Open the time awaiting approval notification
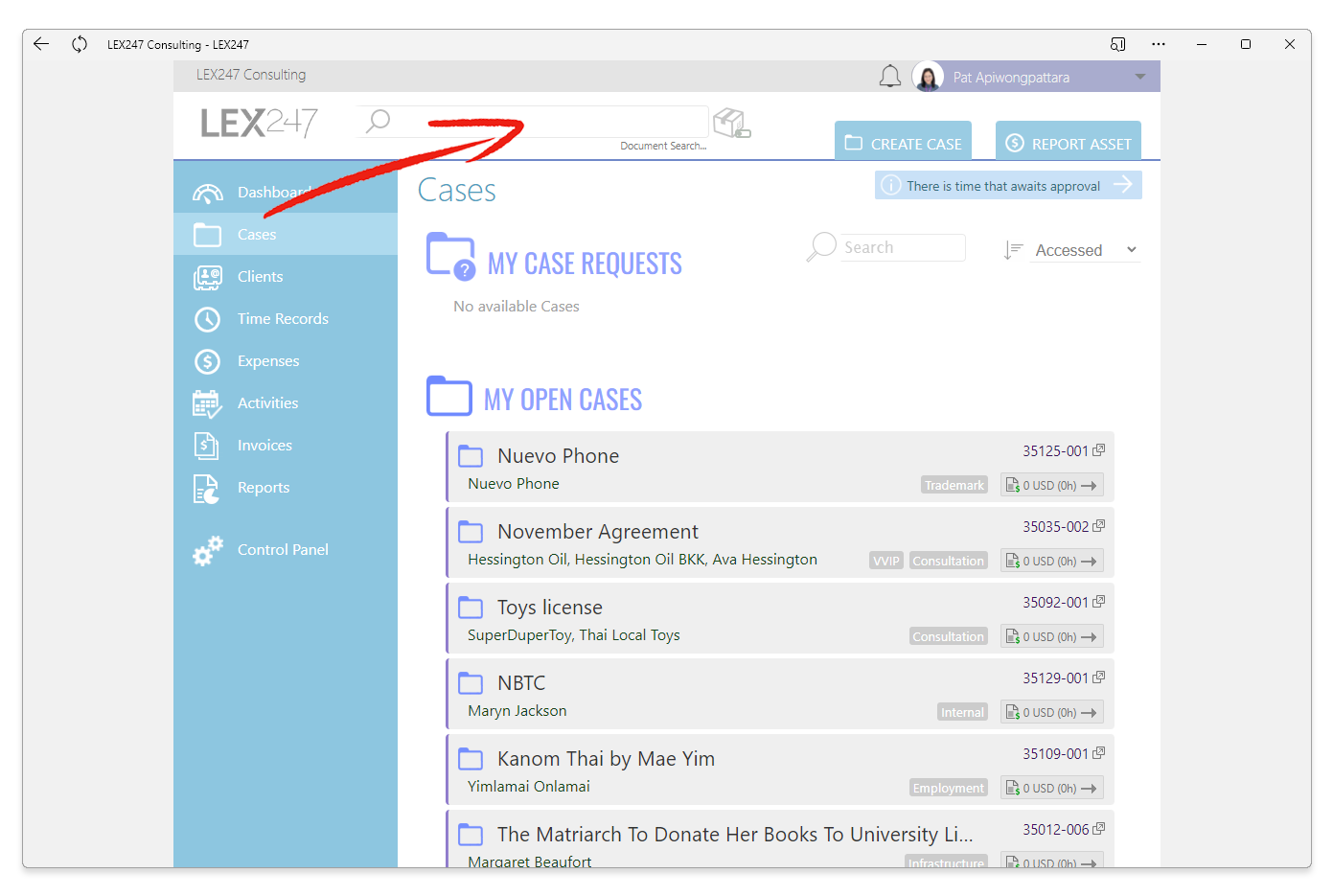The height and width of the screenshot is (896, 1333). [1007, 185]
